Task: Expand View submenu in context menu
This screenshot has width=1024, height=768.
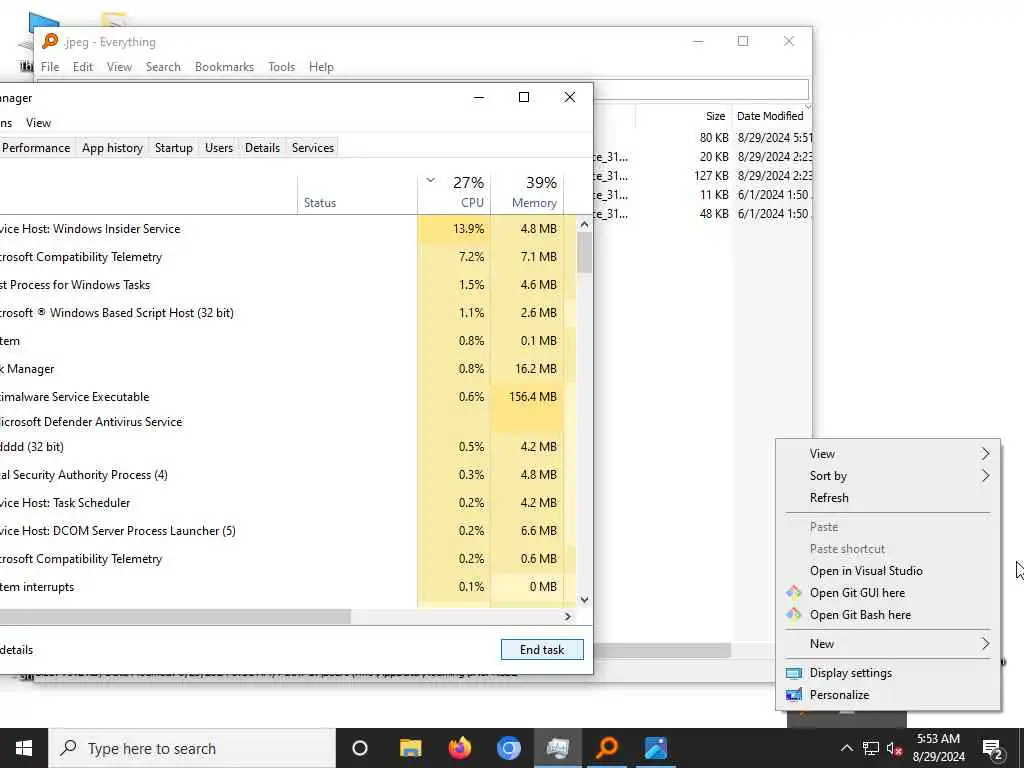Action: point(888,454)
